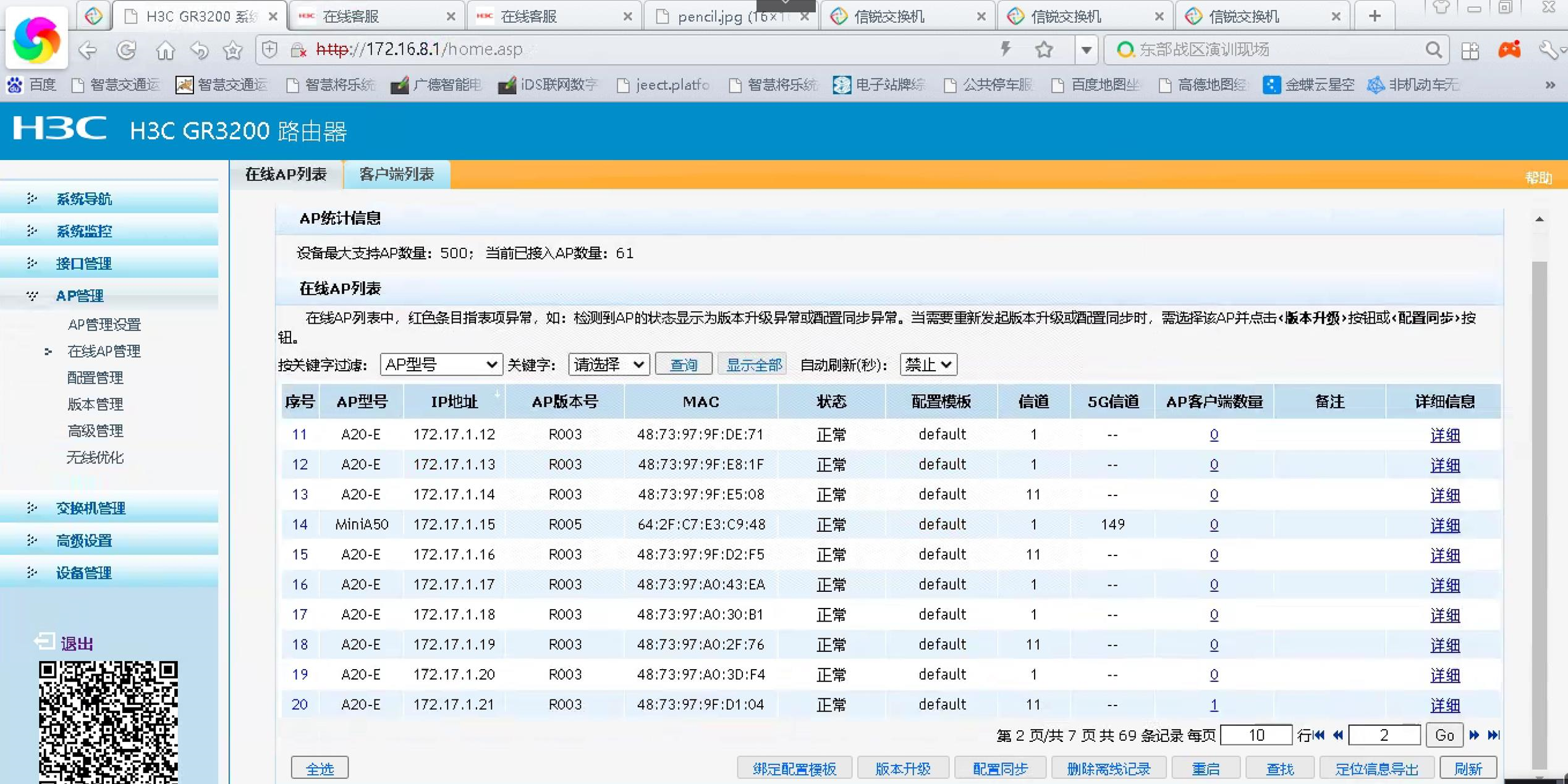Go to first page of AP list
This screenshot has width=1568, height=784.
pyautogui.click(x=1320, y=735)
